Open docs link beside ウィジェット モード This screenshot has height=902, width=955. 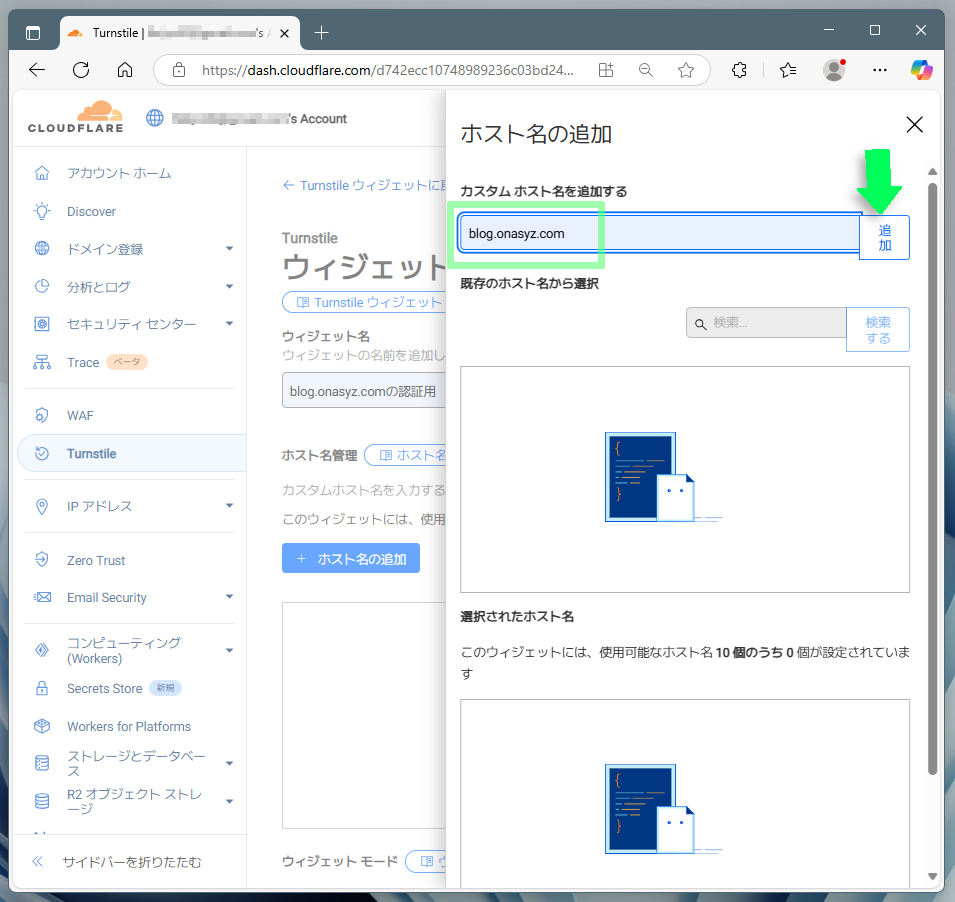pyautogui.click(x=426, y=861)
